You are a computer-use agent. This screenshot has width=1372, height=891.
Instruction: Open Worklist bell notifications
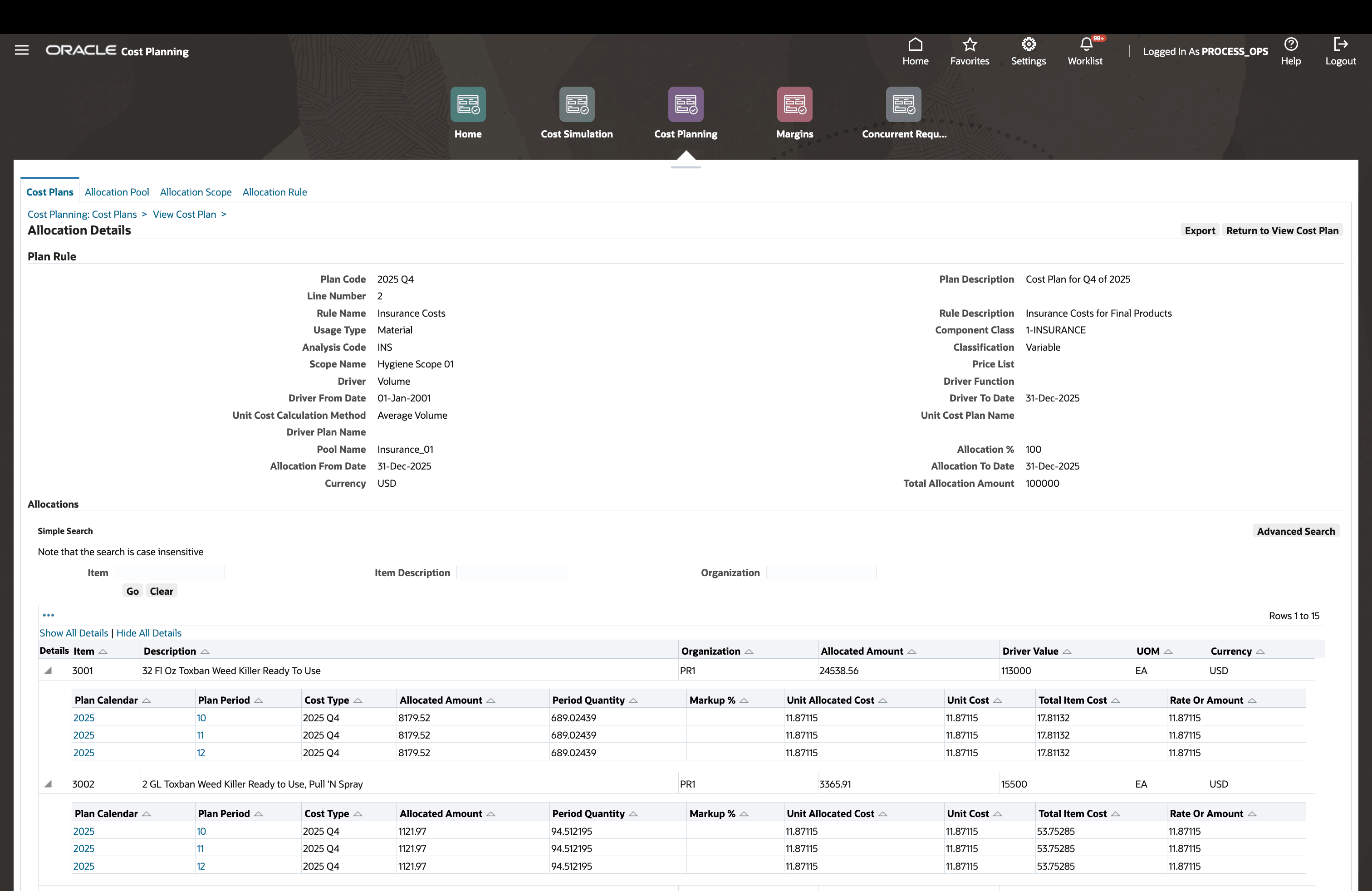coord(1086,45)
